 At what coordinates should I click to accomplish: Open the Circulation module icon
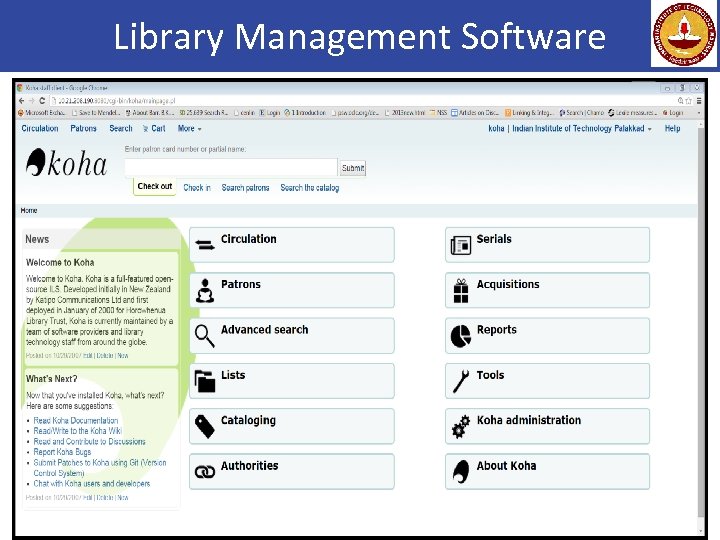(204, 245)
